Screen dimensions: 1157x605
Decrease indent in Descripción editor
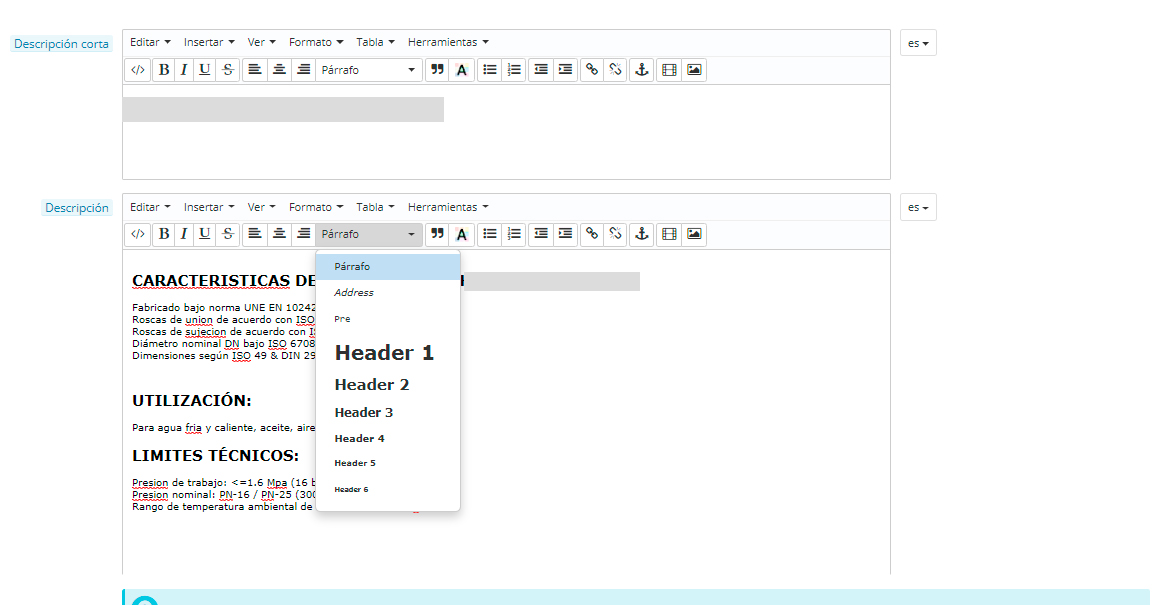[x=541, y=234]
